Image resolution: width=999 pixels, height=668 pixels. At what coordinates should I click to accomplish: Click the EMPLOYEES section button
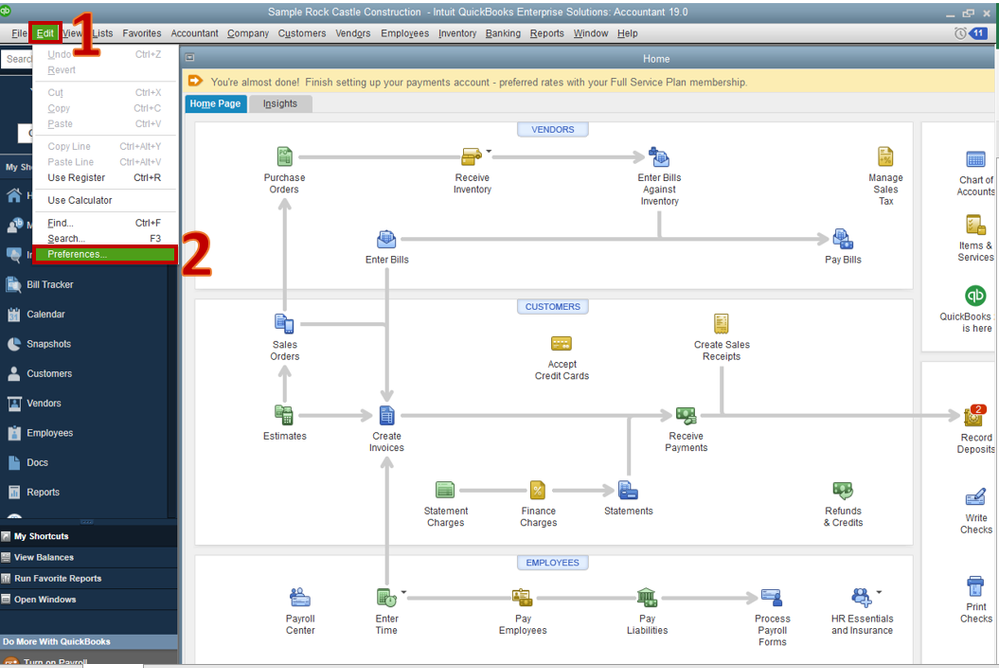552,563
